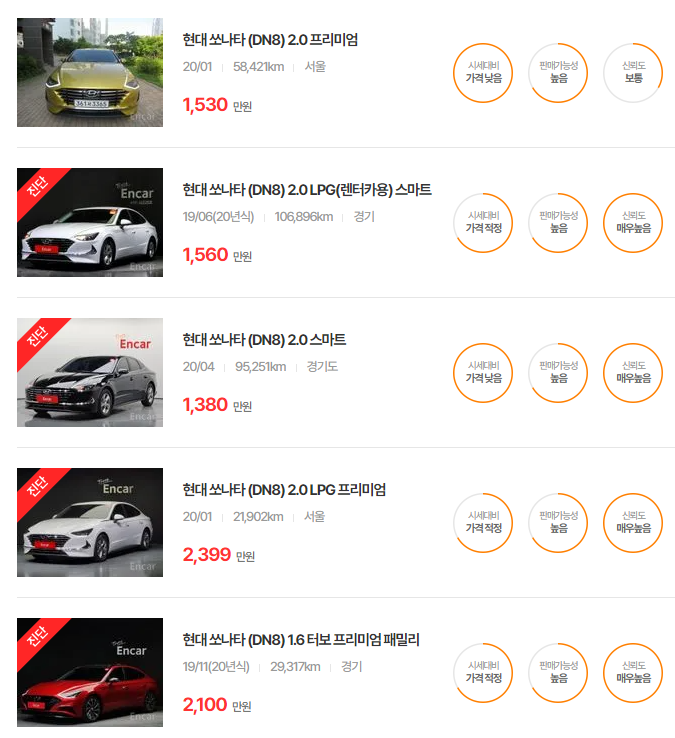The image size is (675, 738).
Task: Click 가격낮음 gauge of 1,380만원 listing
Action: tap(483, 373)
